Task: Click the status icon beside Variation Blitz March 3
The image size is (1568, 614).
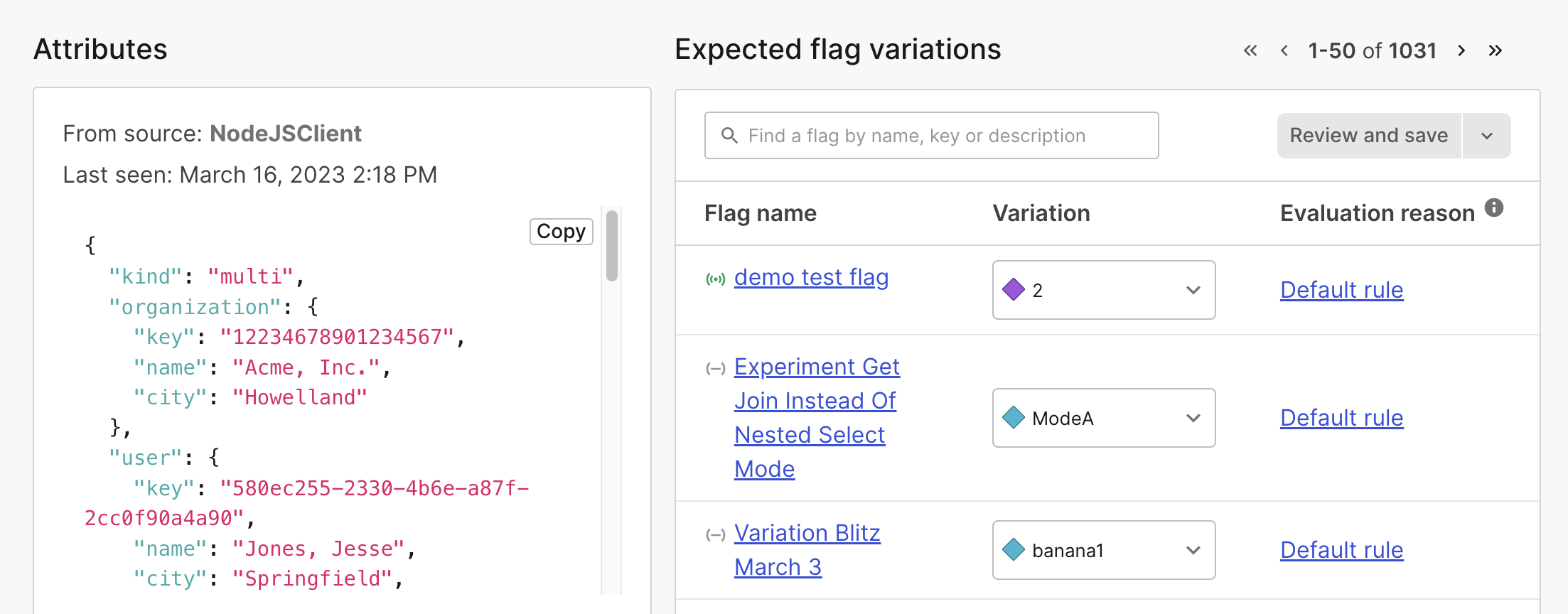Action: click(x=716, y=534)
